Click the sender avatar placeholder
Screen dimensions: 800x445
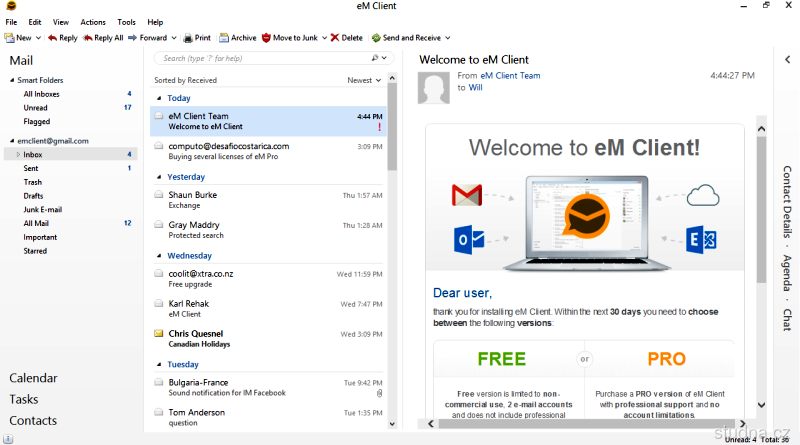(434, 88)
